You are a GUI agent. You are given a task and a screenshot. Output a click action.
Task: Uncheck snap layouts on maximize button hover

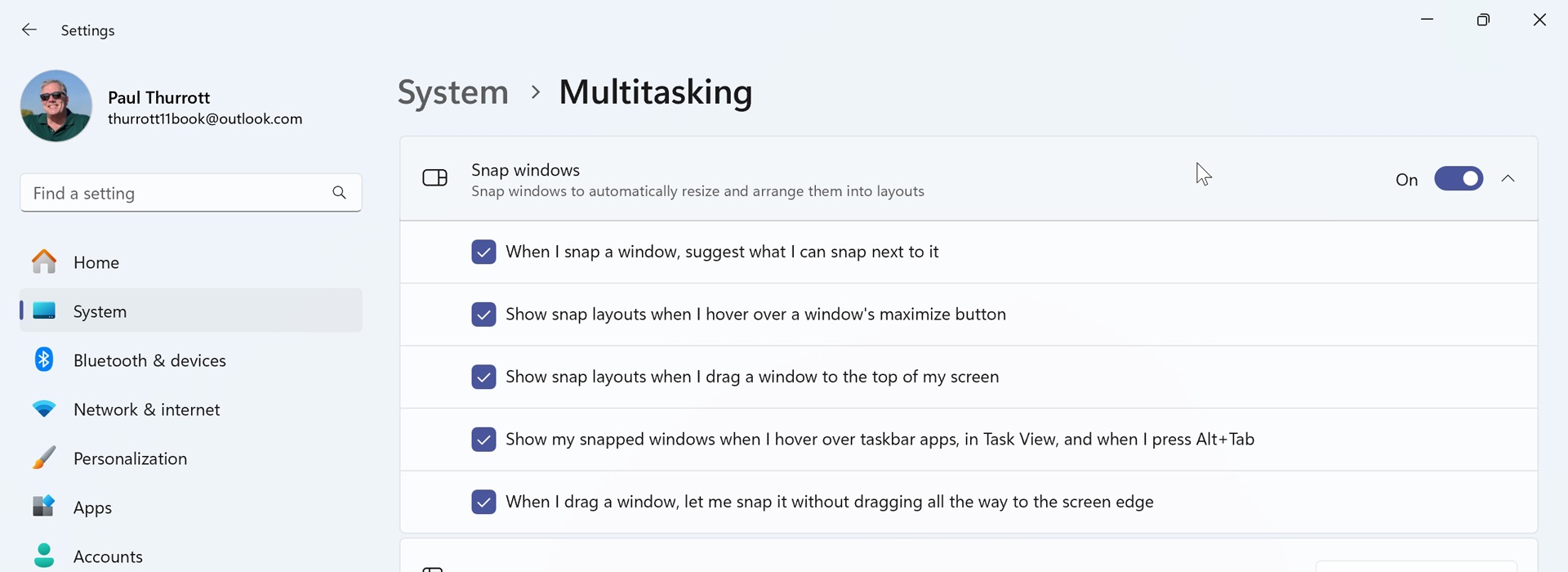(483, 315)
